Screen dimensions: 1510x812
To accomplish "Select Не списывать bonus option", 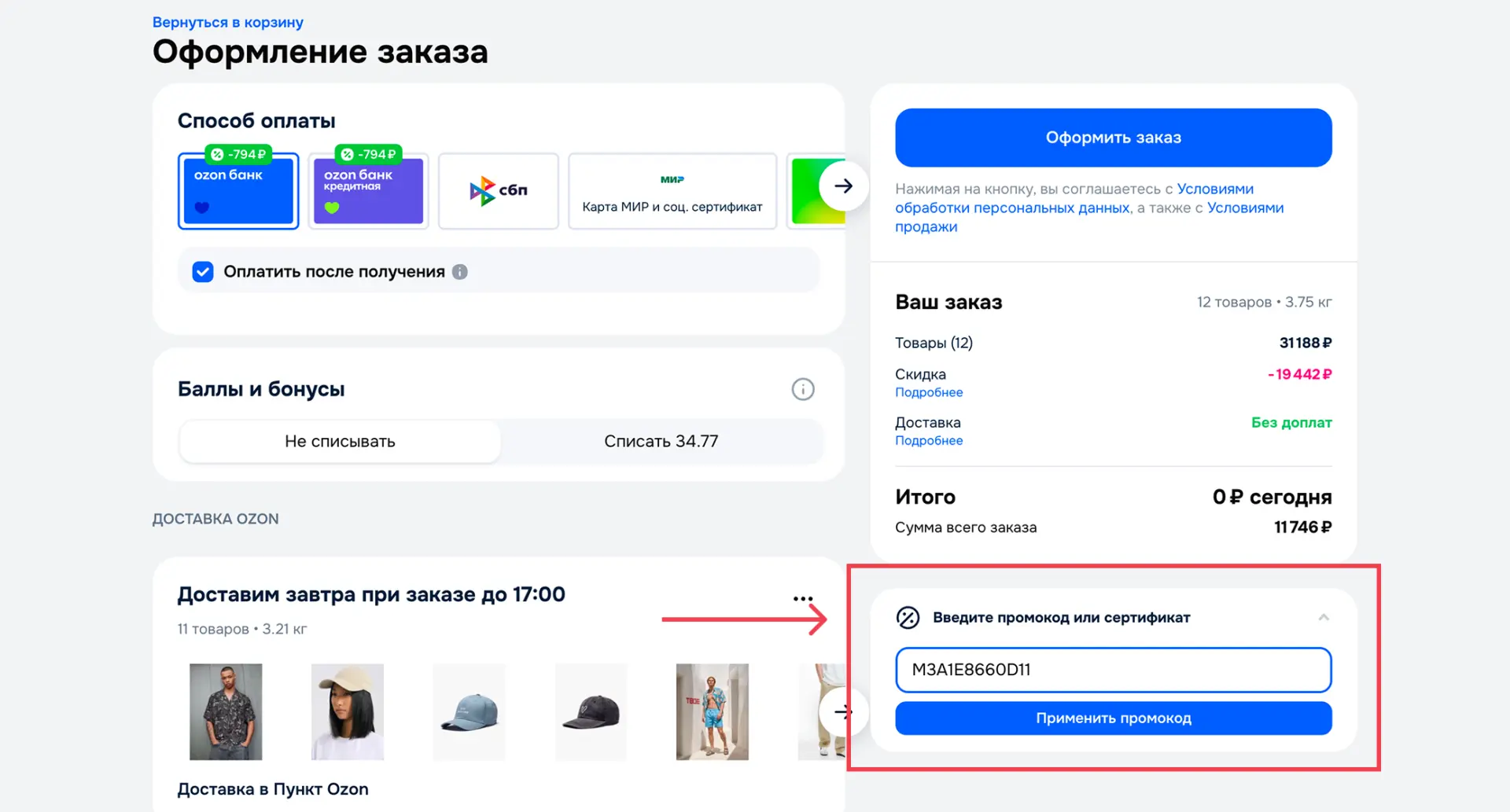I will [x=340, y=442].
